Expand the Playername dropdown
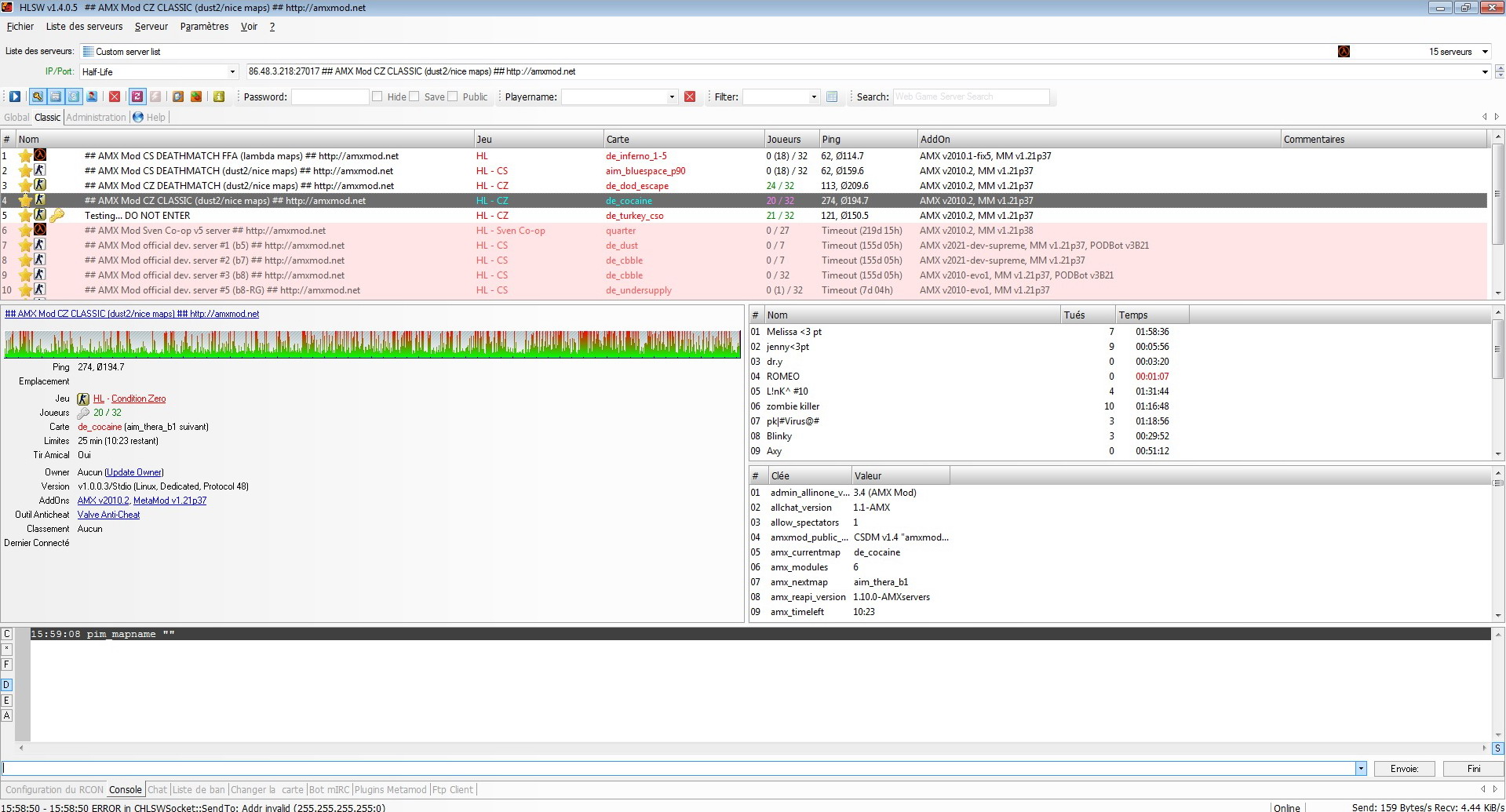Image resolution: width=1506 pixels, height=812 pixels. (672, 97)
